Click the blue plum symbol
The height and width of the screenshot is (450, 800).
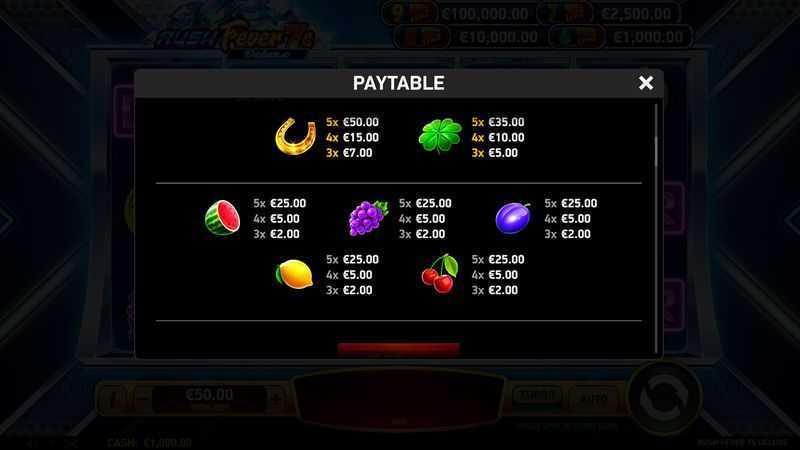click(513, 218)
